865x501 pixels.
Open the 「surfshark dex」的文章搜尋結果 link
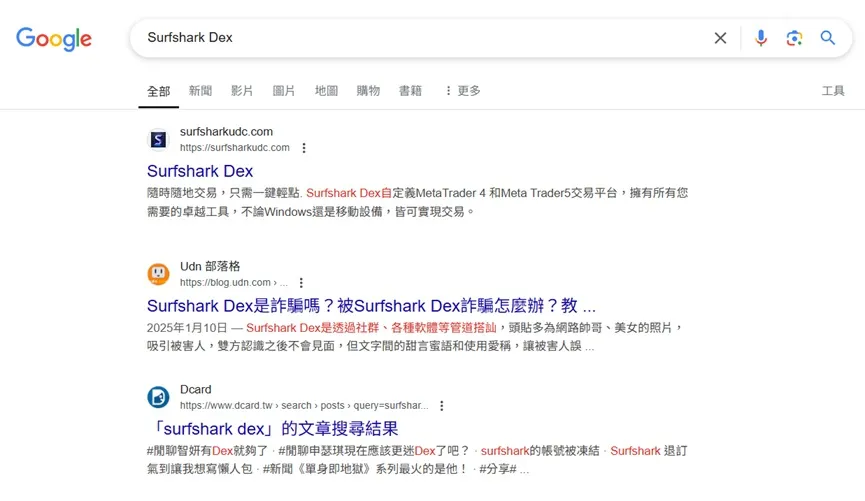(x=274, y=429)
